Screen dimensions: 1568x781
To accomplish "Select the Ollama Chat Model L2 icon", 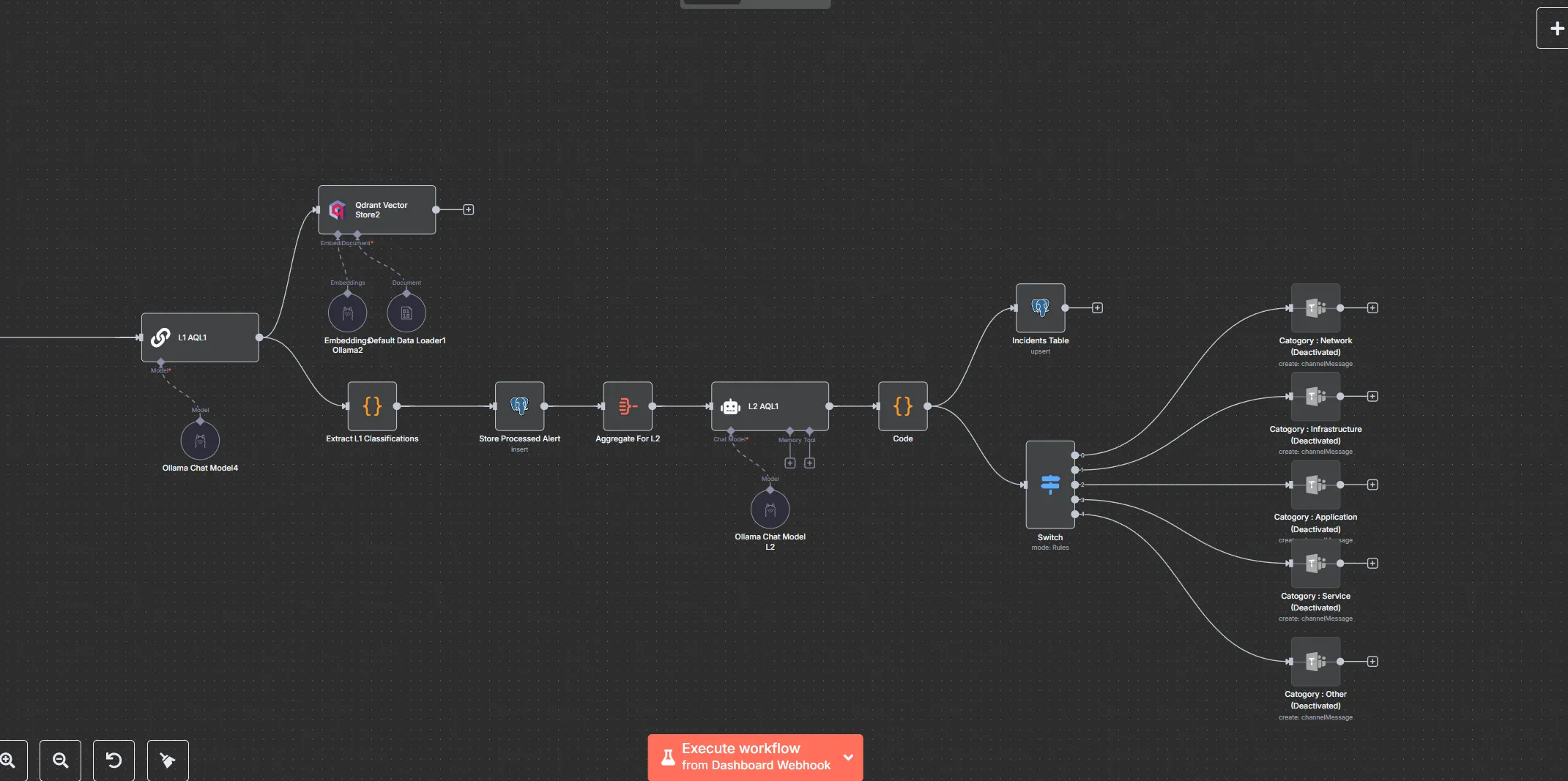I will 769,509.
